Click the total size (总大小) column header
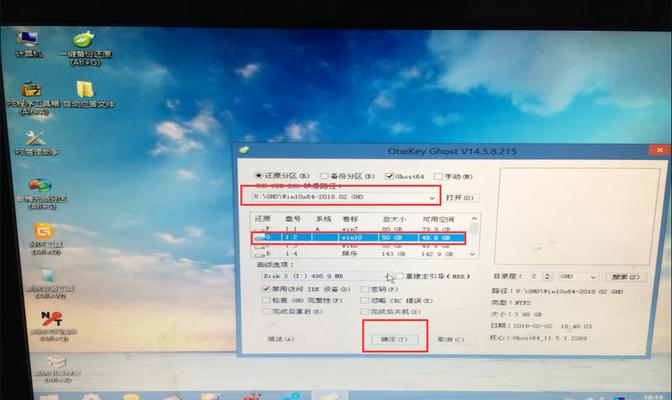 click(x=392, y=219)
